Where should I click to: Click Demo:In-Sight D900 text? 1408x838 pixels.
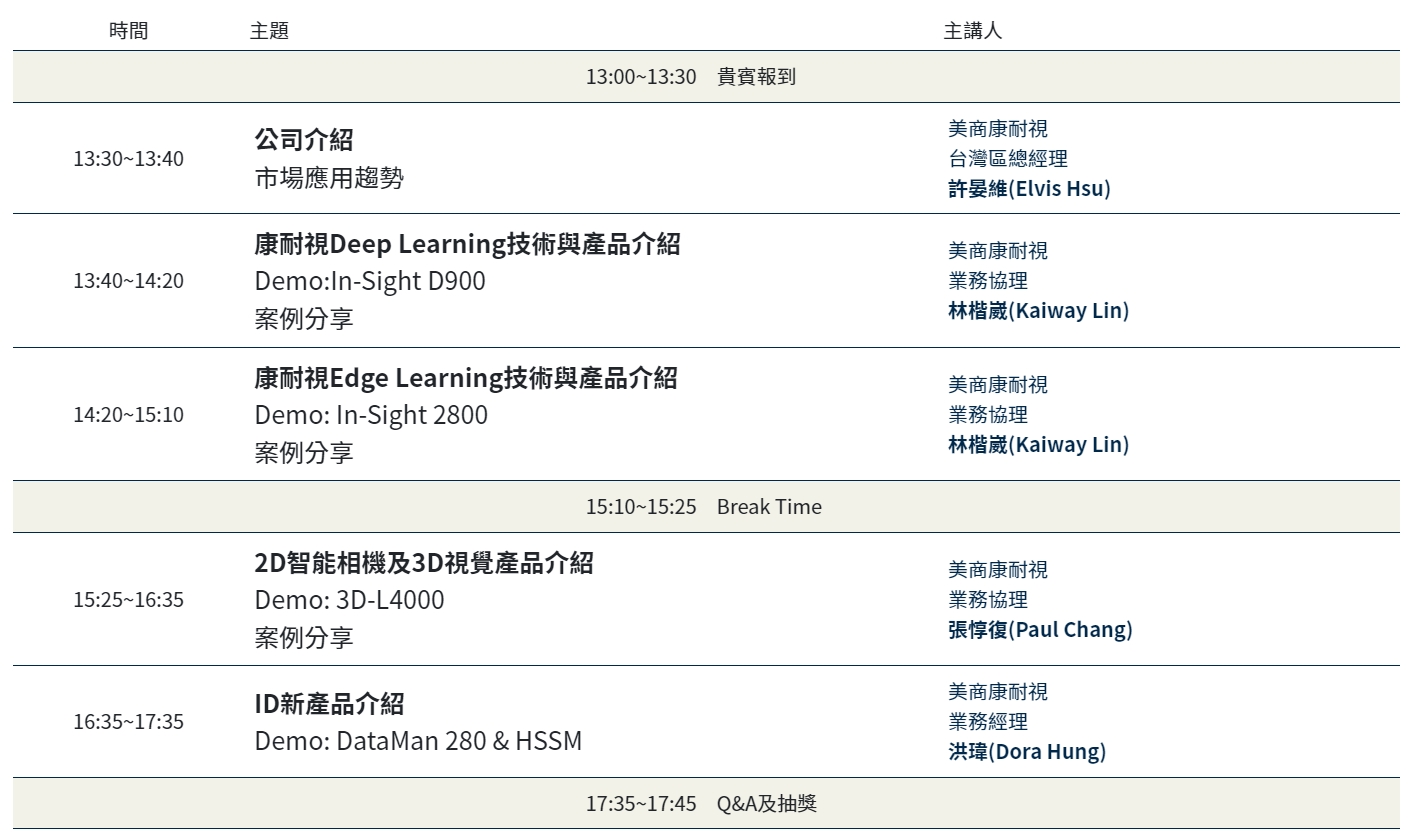[370, 281]
